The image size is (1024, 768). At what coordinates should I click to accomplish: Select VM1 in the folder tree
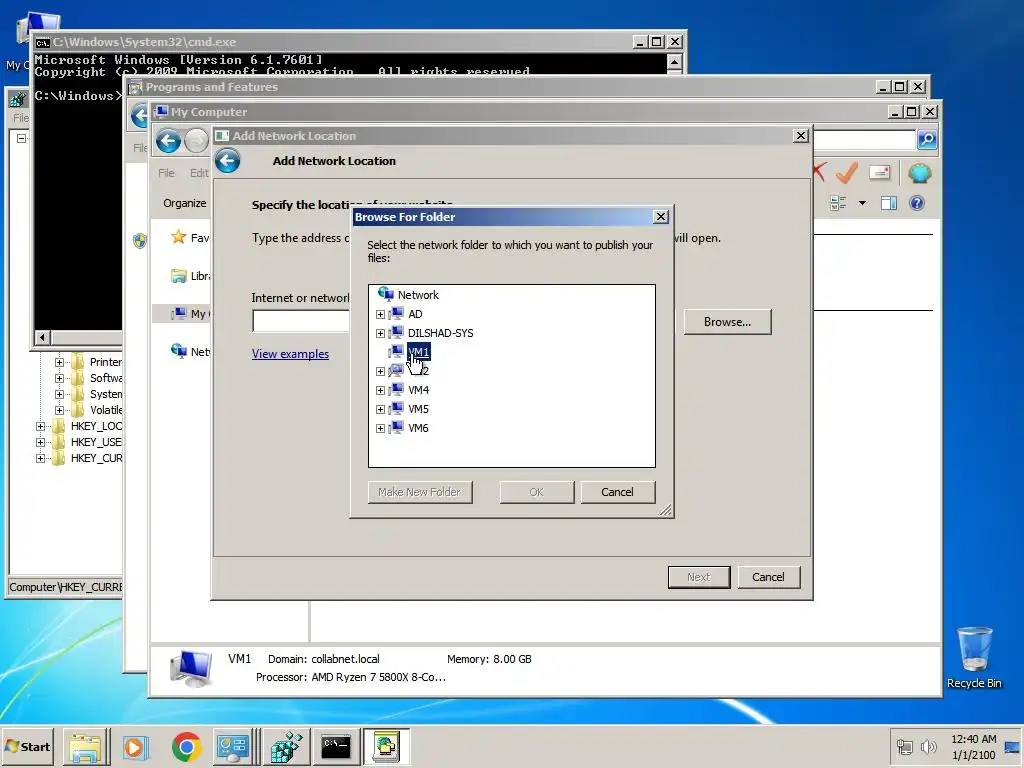point(418,352)
